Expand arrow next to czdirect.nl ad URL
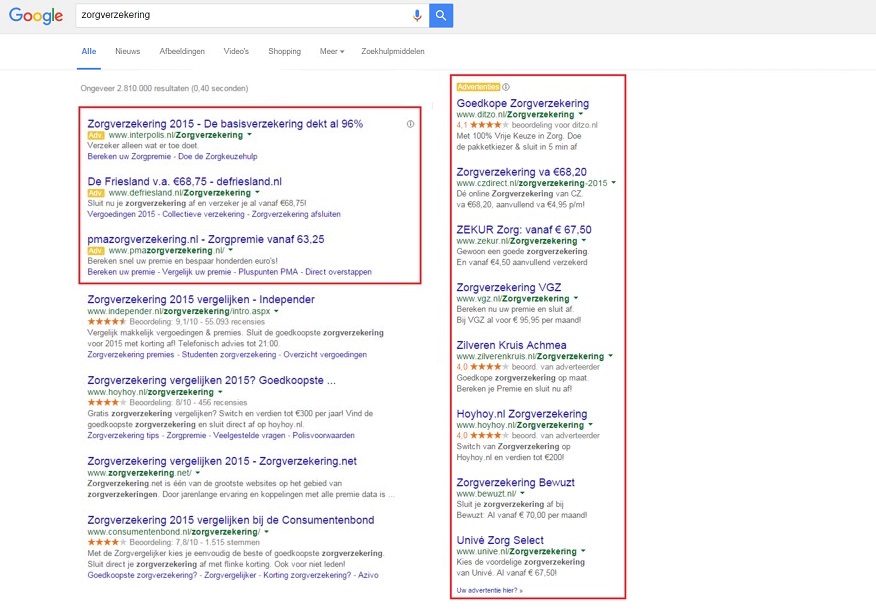Screen dimensions: 876x609 (613, 183)
